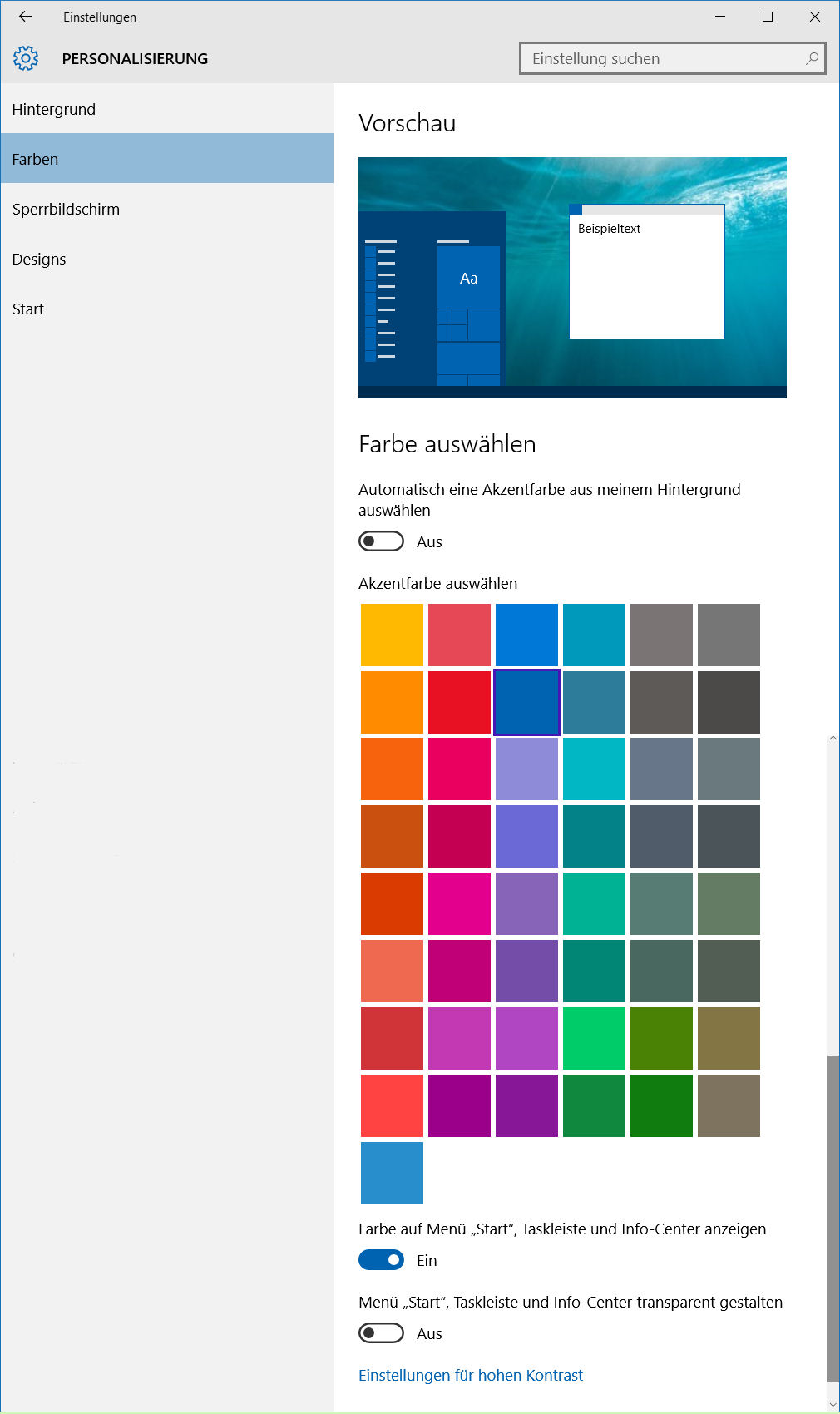Pick the bright green accent color swatch
Screen dimensions: 840x1414
(x=594, y=1038)
